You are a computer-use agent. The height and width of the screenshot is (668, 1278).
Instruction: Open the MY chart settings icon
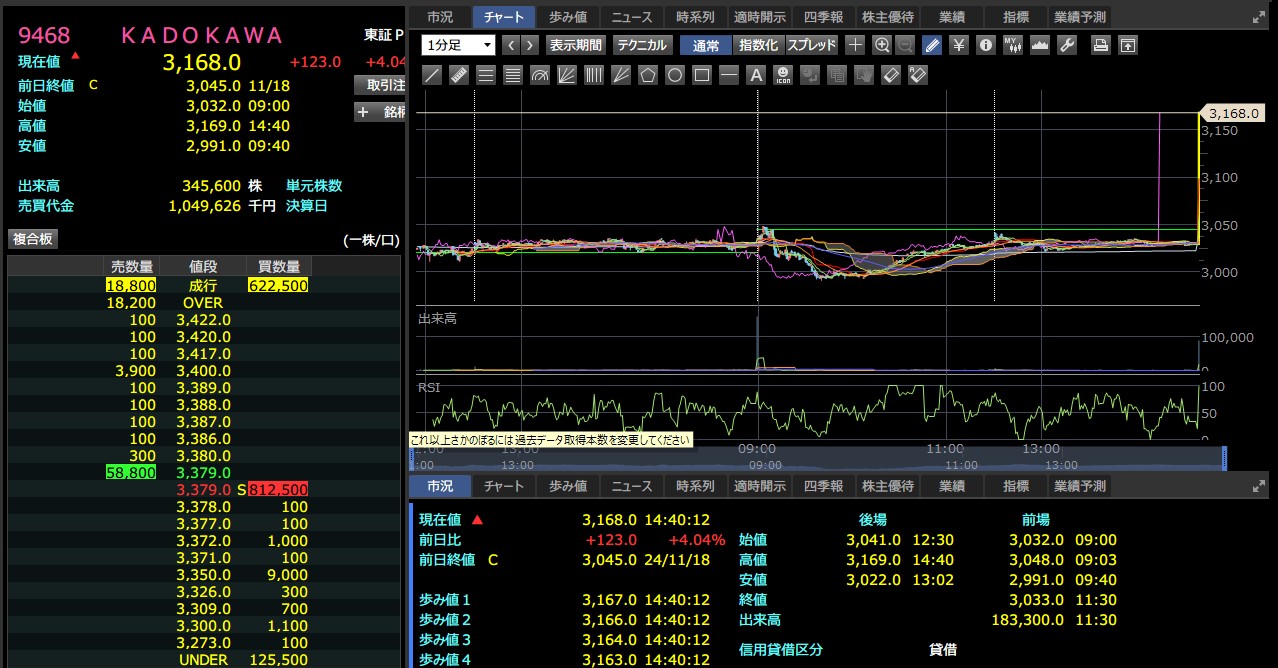coord(1013,45)
